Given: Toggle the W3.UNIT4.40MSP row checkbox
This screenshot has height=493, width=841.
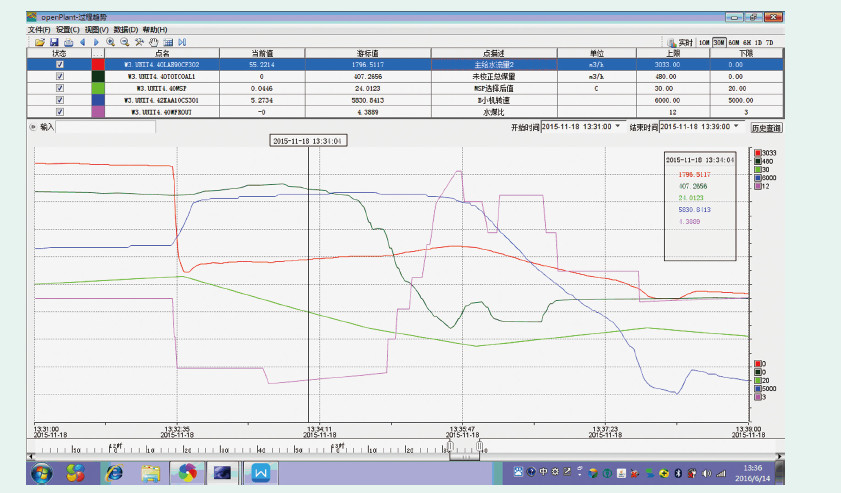Looking at the screenshot, I should pos(60,88).
